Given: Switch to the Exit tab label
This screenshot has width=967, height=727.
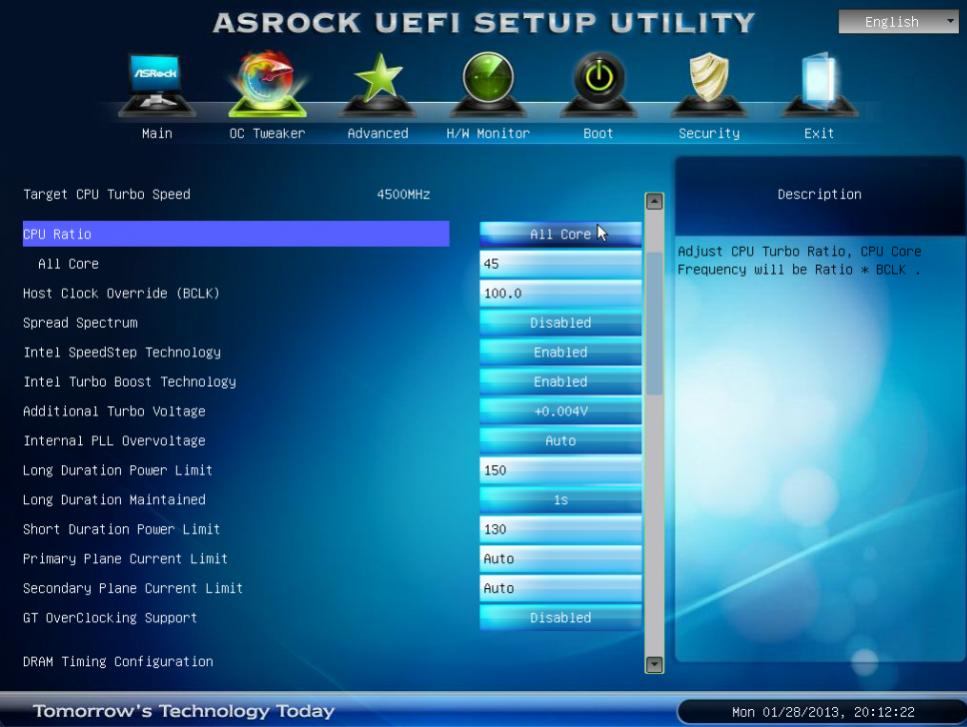Looking at the screenshot, I should click(x=819, y=133).
